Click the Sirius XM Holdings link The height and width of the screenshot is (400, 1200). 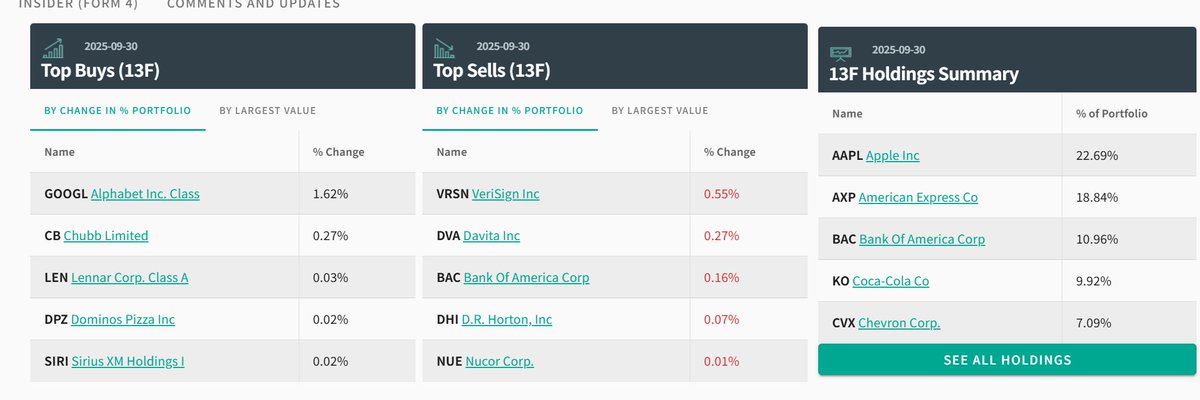pyautogui.click(x=127, y=362)
